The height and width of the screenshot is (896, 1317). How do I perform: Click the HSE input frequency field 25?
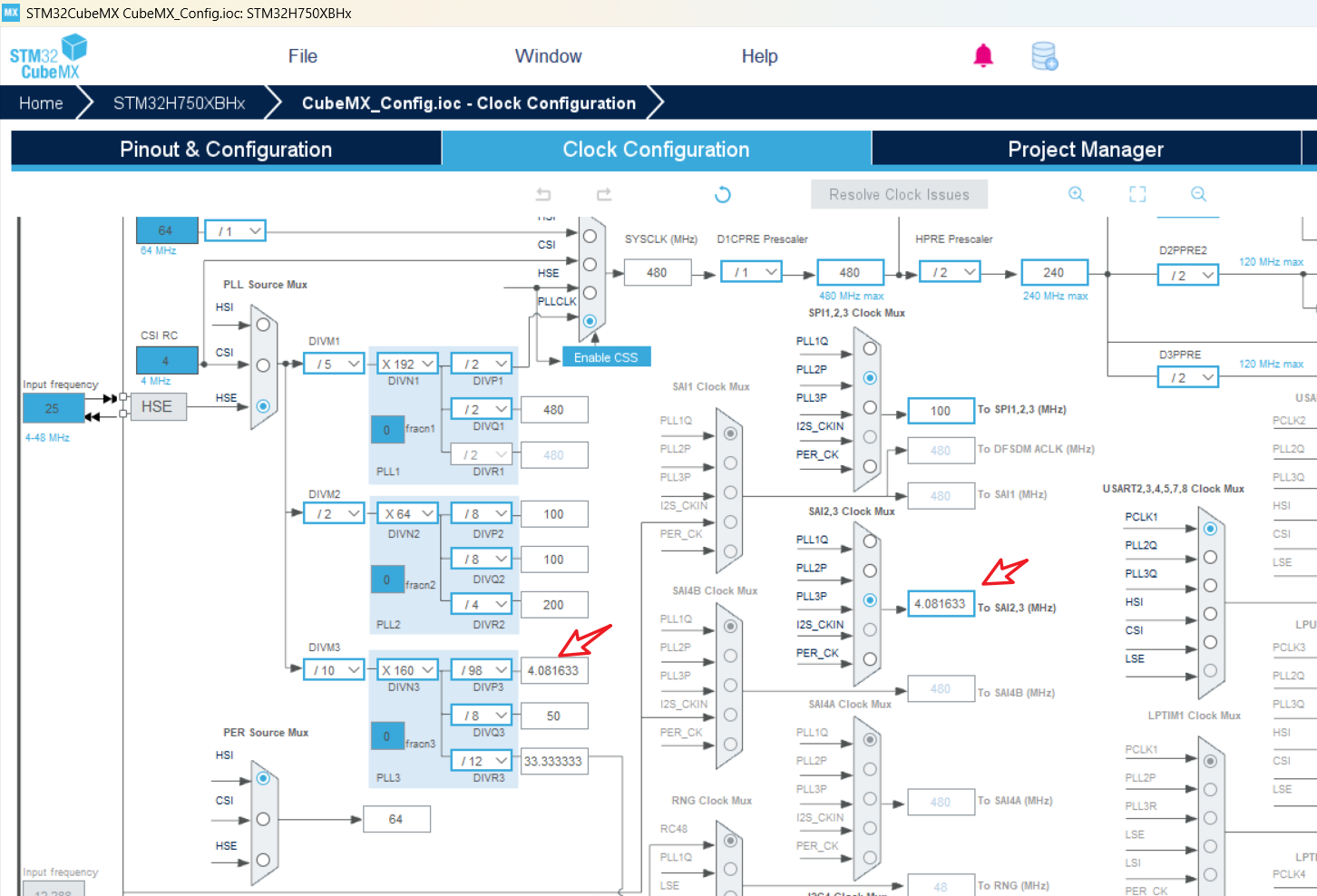(x=53, y=409)
